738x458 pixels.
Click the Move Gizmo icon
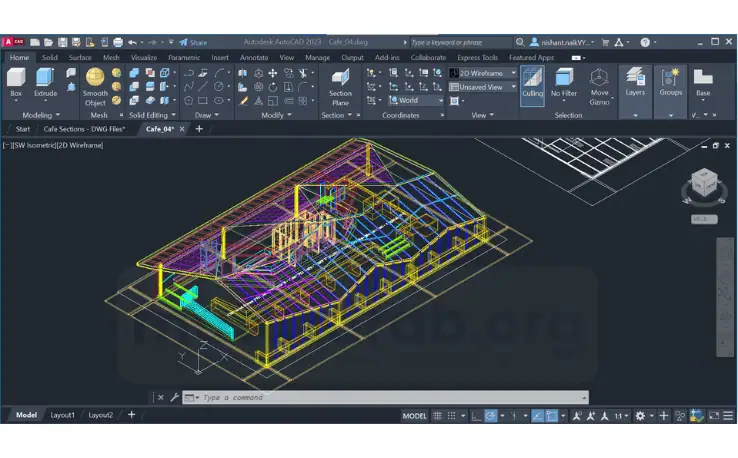(x=599, y=83)
